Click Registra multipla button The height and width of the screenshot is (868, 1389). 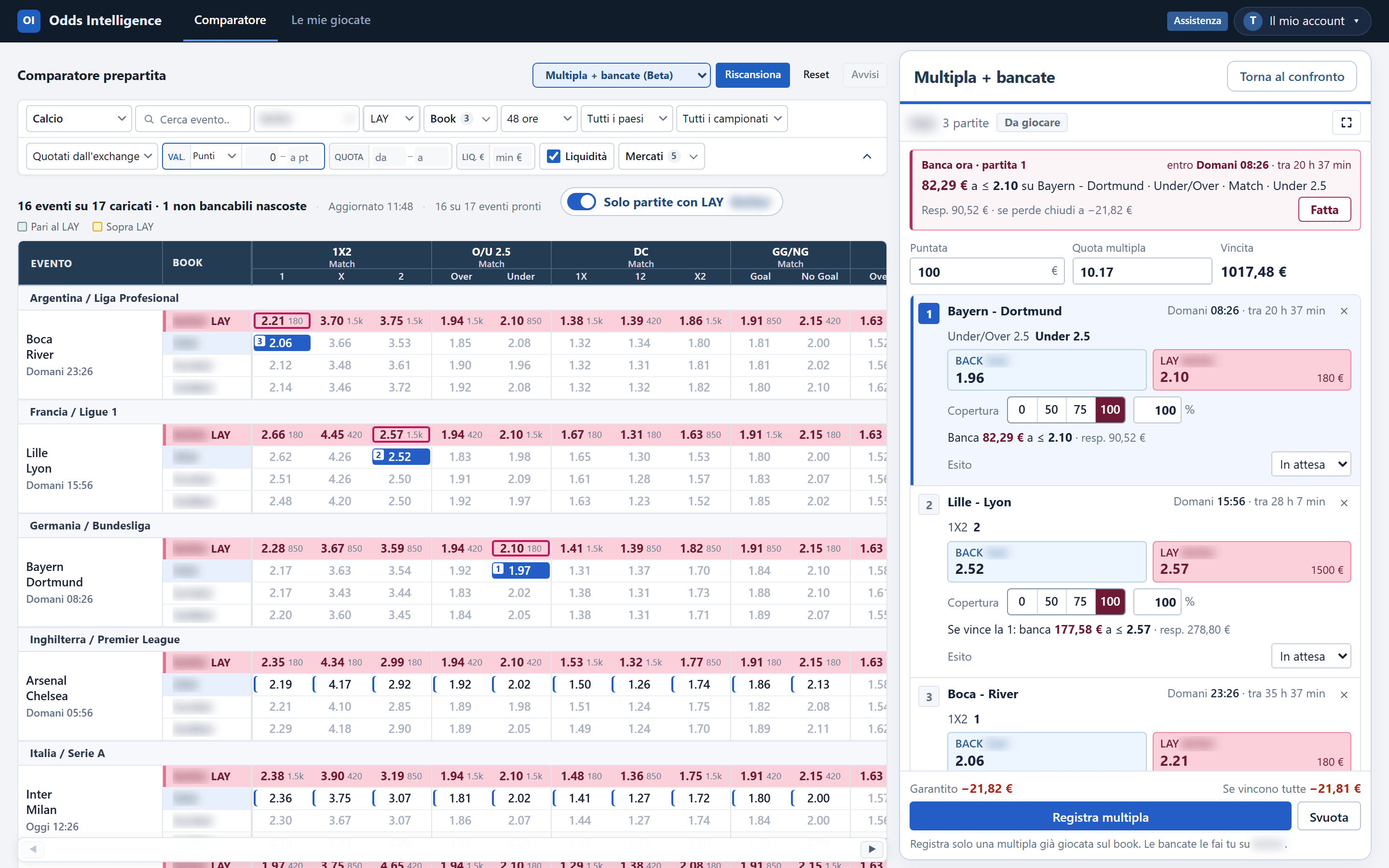tap(1100, 817)
